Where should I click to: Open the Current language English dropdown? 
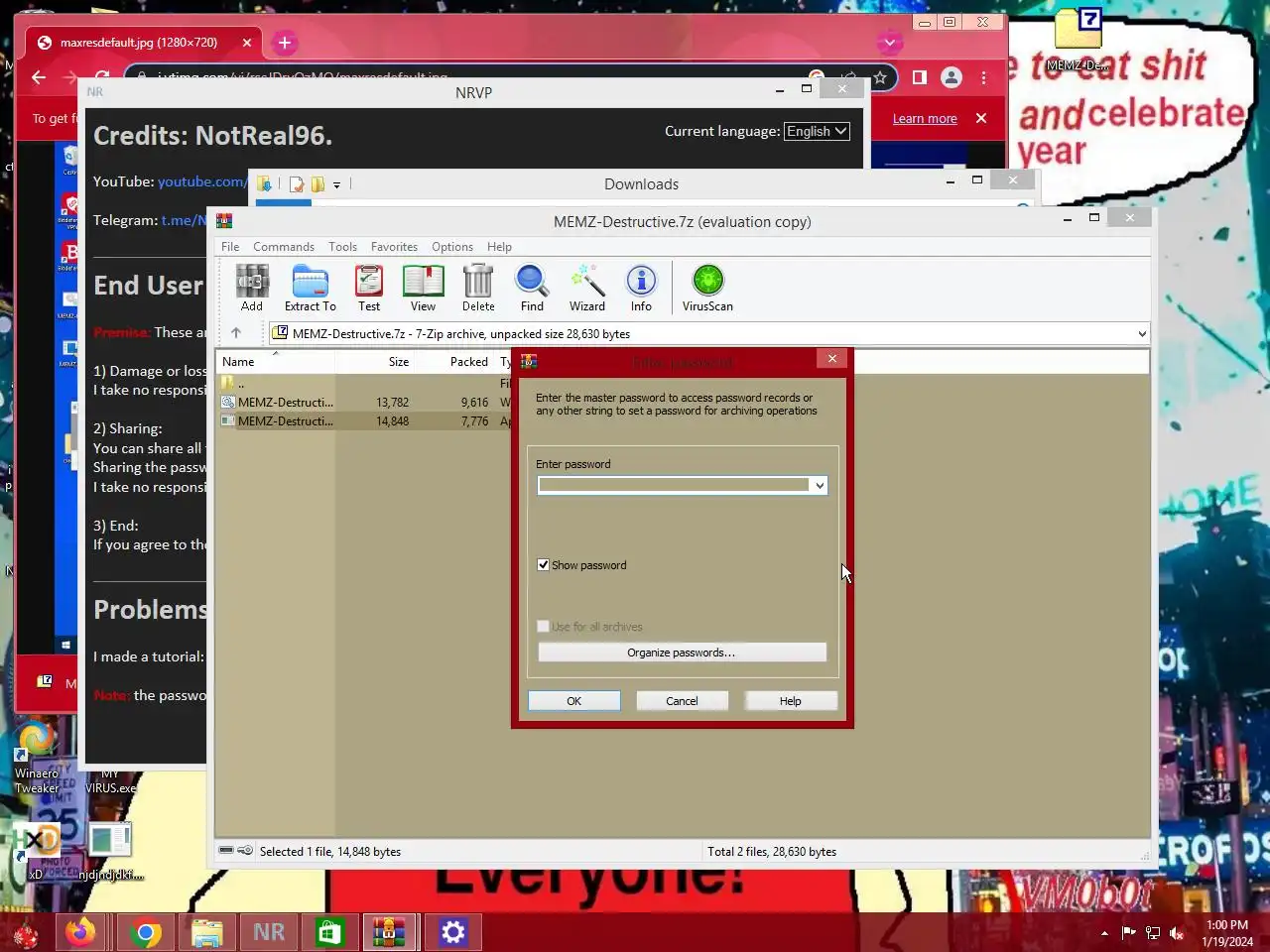tap(817, 131)
